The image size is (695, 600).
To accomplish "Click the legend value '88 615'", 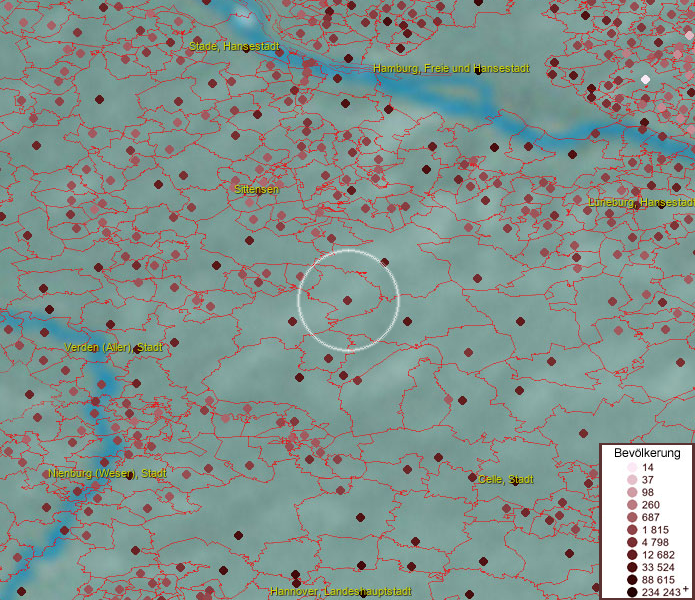I will pos(658,580).
